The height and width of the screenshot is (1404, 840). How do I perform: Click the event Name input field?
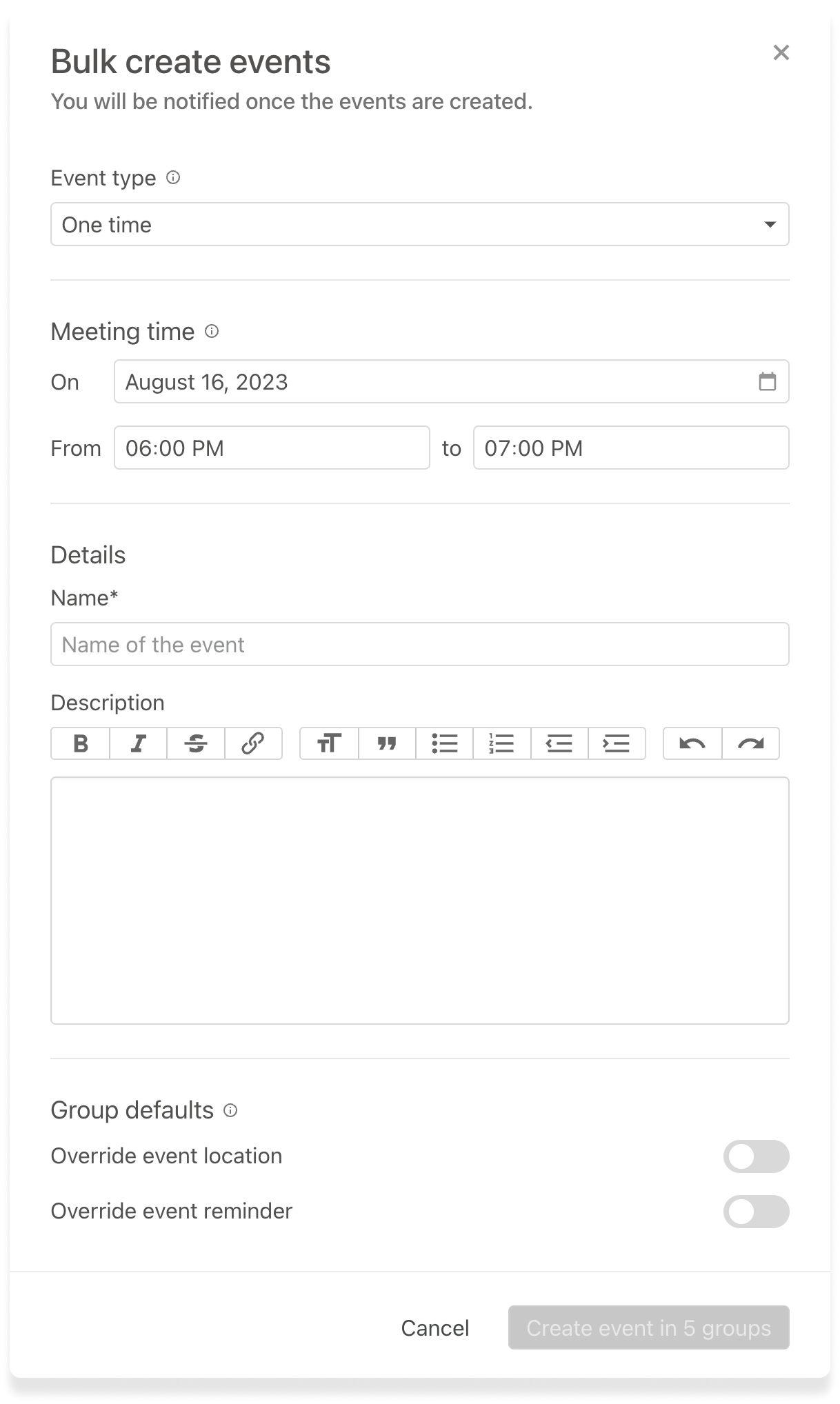(x=419, y=644)
